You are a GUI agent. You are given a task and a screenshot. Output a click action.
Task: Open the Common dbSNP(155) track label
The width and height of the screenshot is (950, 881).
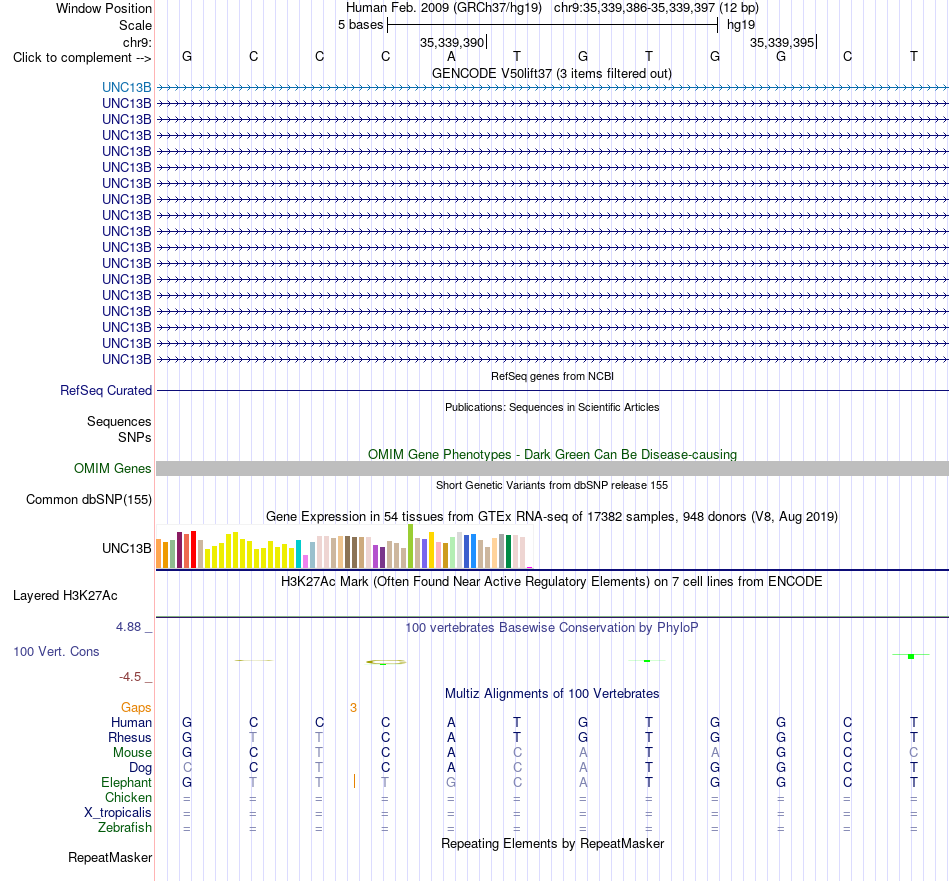click(89, 499)
